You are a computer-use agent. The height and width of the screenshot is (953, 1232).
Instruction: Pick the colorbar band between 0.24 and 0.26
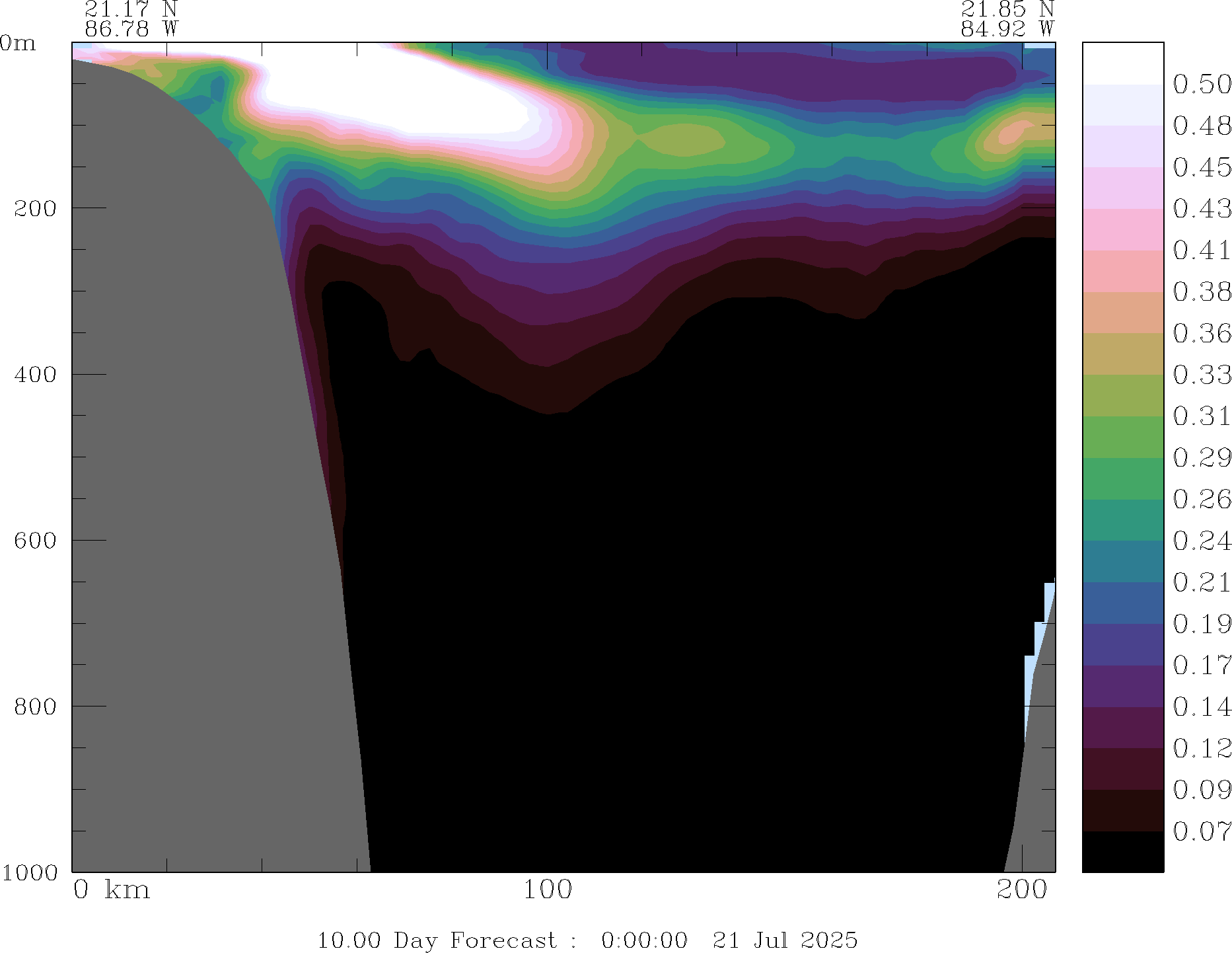(x=1122, y=519)
